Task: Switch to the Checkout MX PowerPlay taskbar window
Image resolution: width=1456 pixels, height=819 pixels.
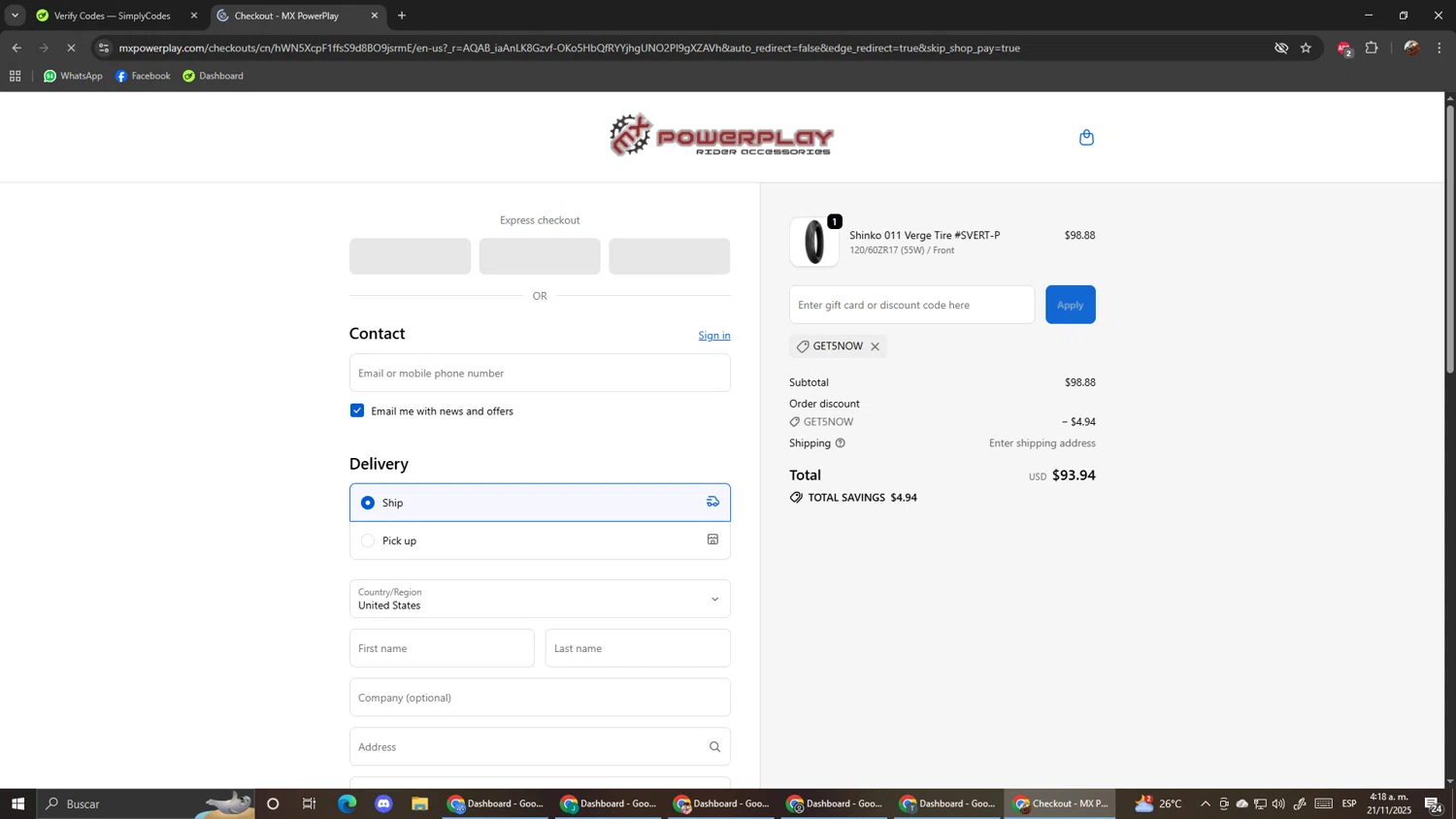Action: (1059, 803)
